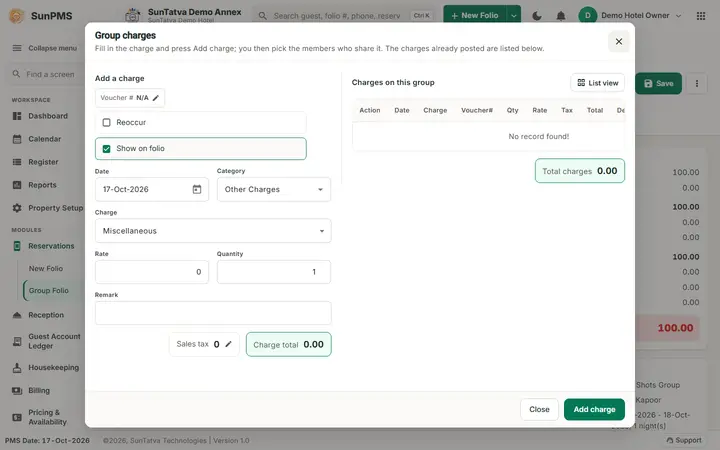Image resolution: width=720 pixels, height=450 pixels.
Task: Sort by the Date column header
Action: click(x=402, y=110)
